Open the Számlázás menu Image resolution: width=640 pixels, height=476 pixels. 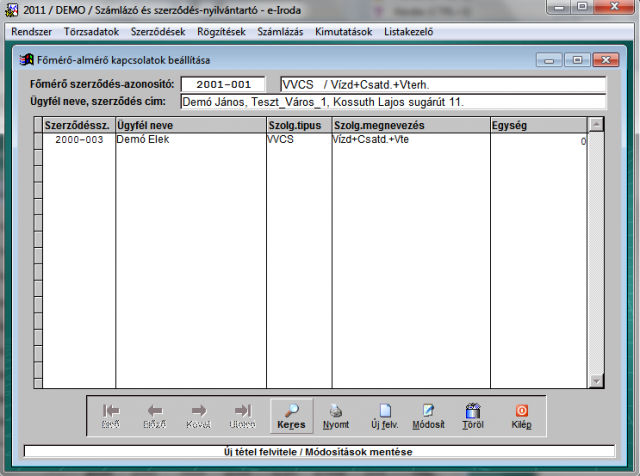tap(279, 31)
